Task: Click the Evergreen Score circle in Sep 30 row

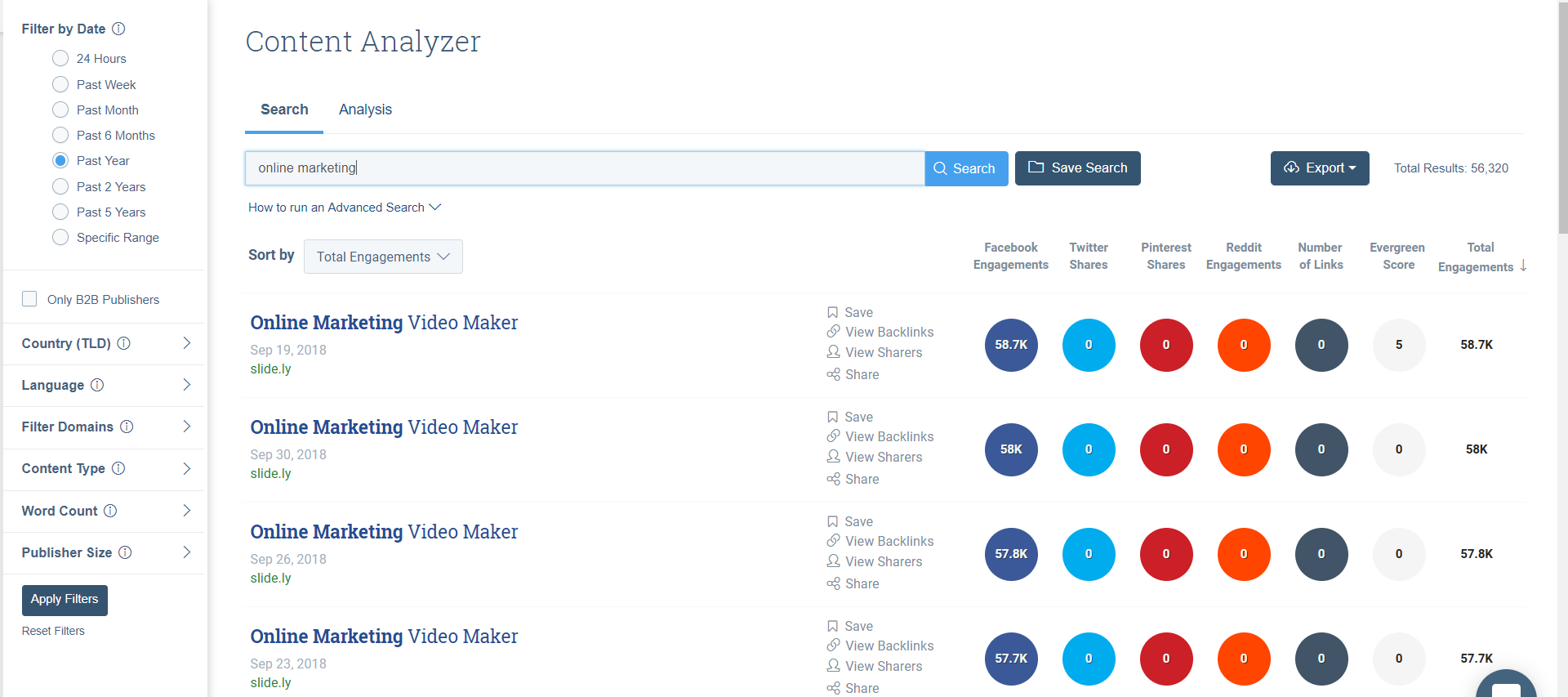Action: point(1399,449)
